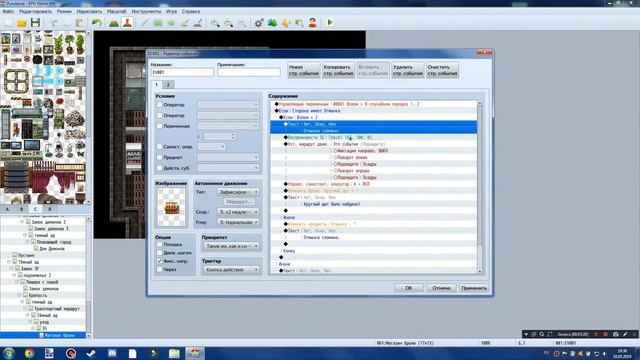640x360 pixels.
Task: Undo last action with green arrow
Action: coord(96,22)
